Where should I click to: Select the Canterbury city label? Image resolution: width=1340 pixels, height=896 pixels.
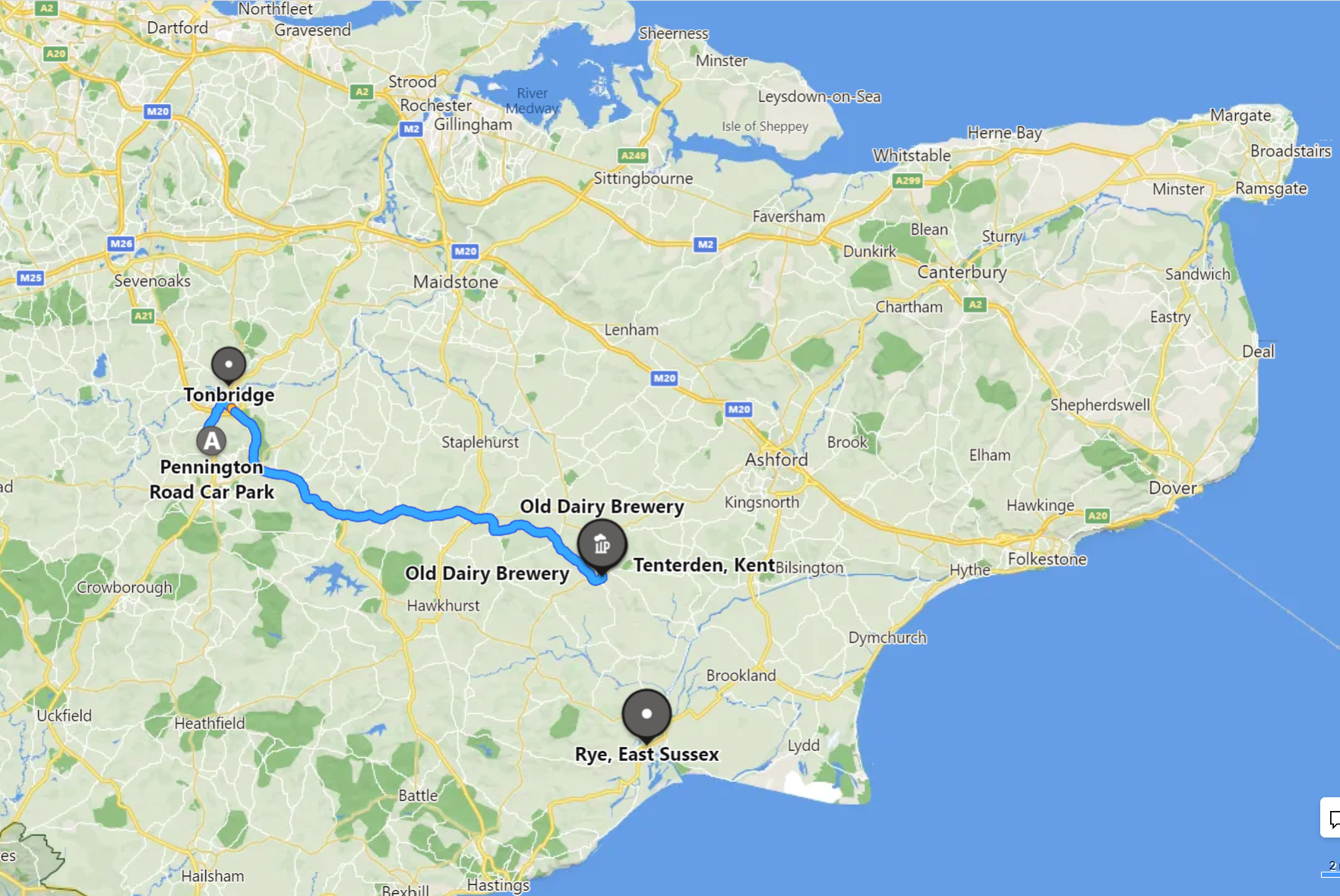click(x=962, y=272)
